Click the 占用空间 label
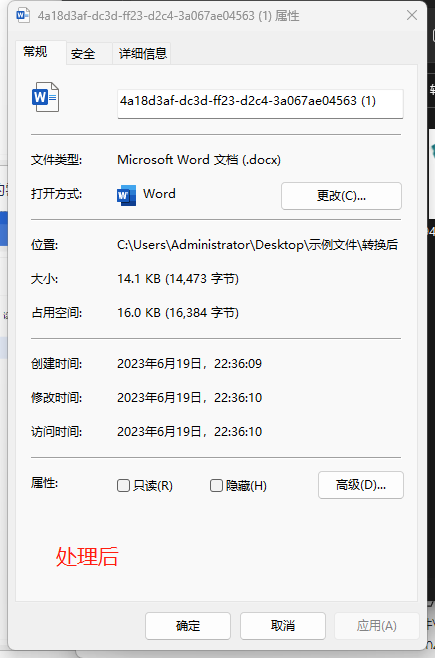435x658 pixels. coord(56,313)
